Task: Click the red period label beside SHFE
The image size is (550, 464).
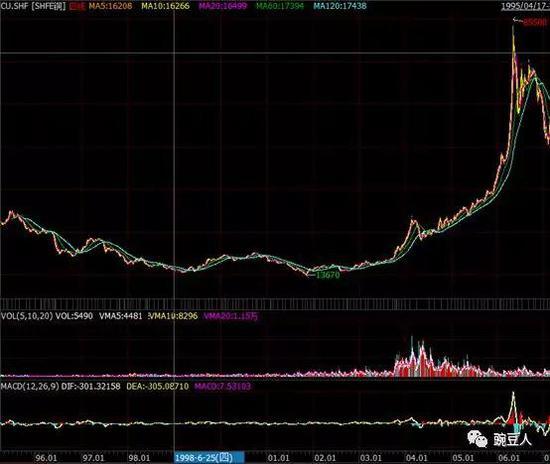Action: click(x=77, y=6)
